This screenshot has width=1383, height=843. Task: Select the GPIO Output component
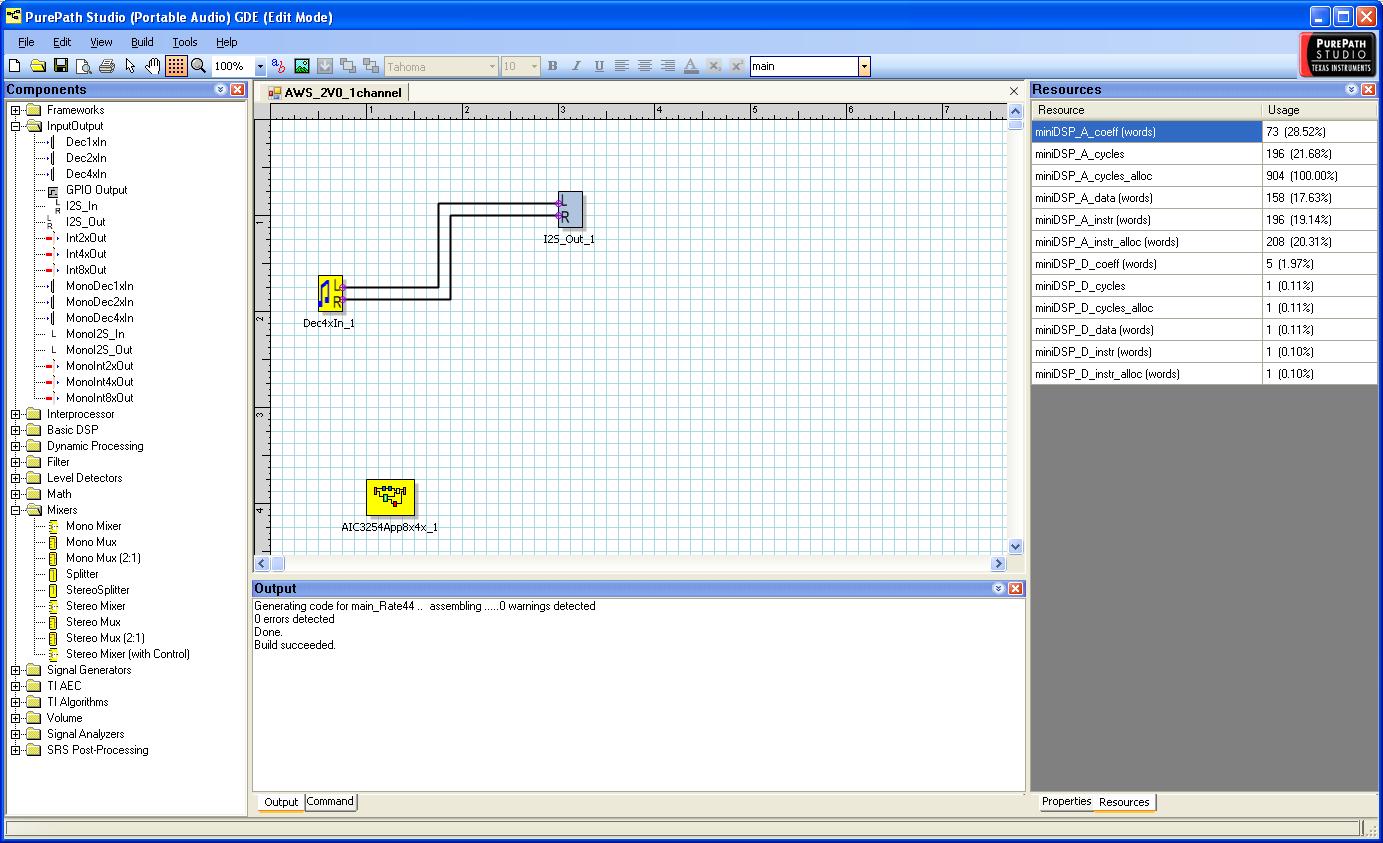96,190
